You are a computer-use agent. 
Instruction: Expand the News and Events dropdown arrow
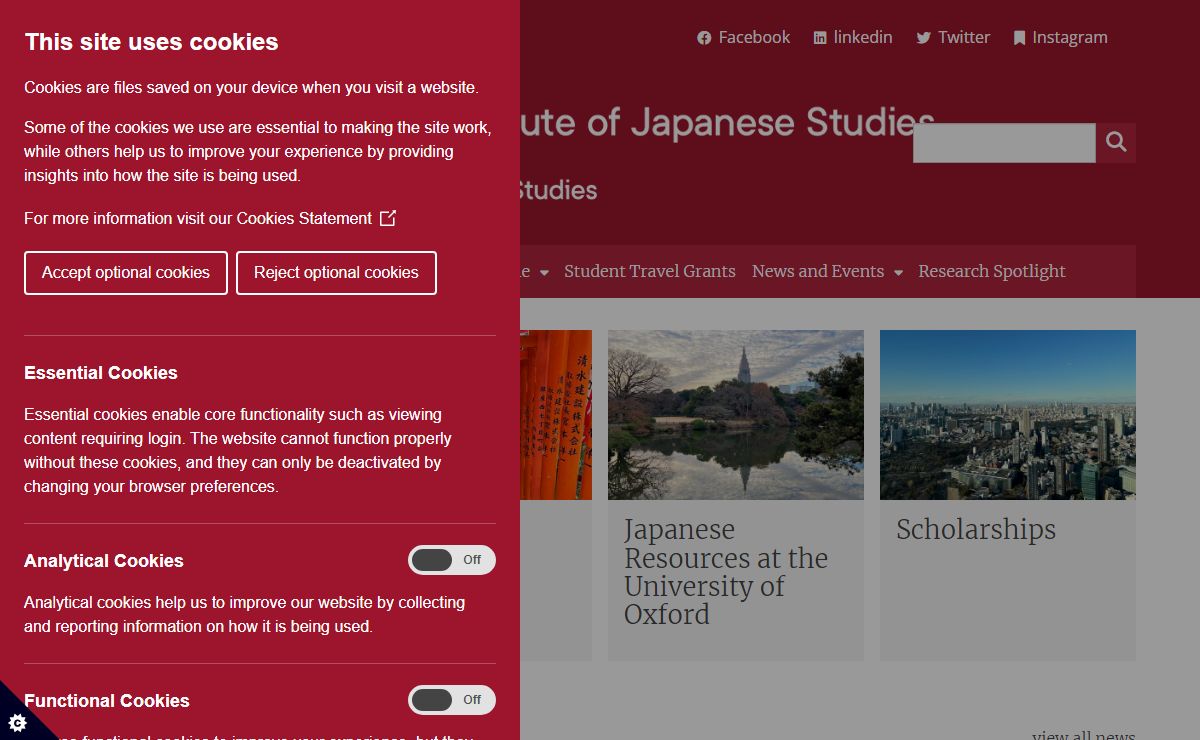[x=898, y=272]
